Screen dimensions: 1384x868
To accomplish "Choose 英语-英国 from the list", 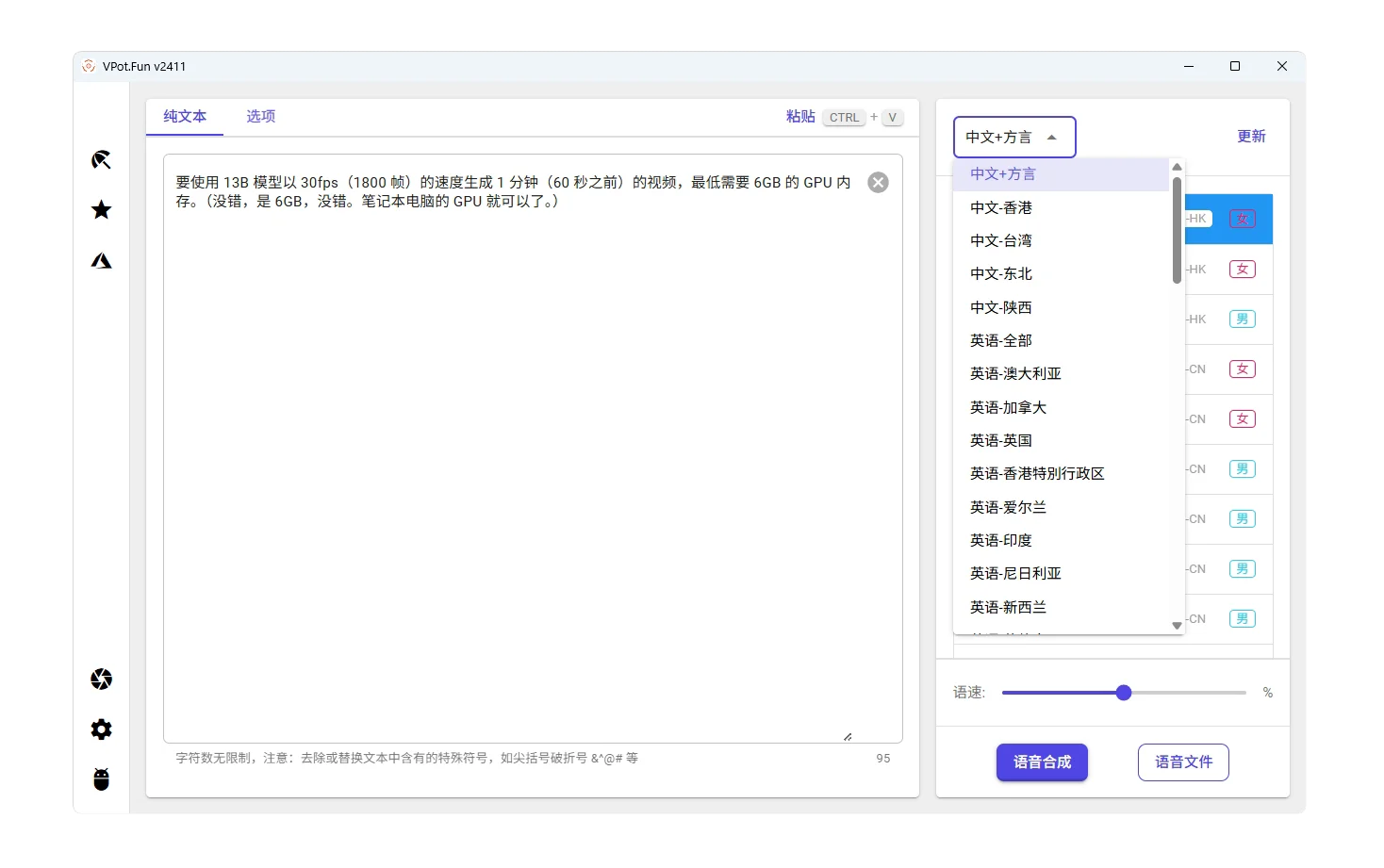I will tap(1062, 440).
